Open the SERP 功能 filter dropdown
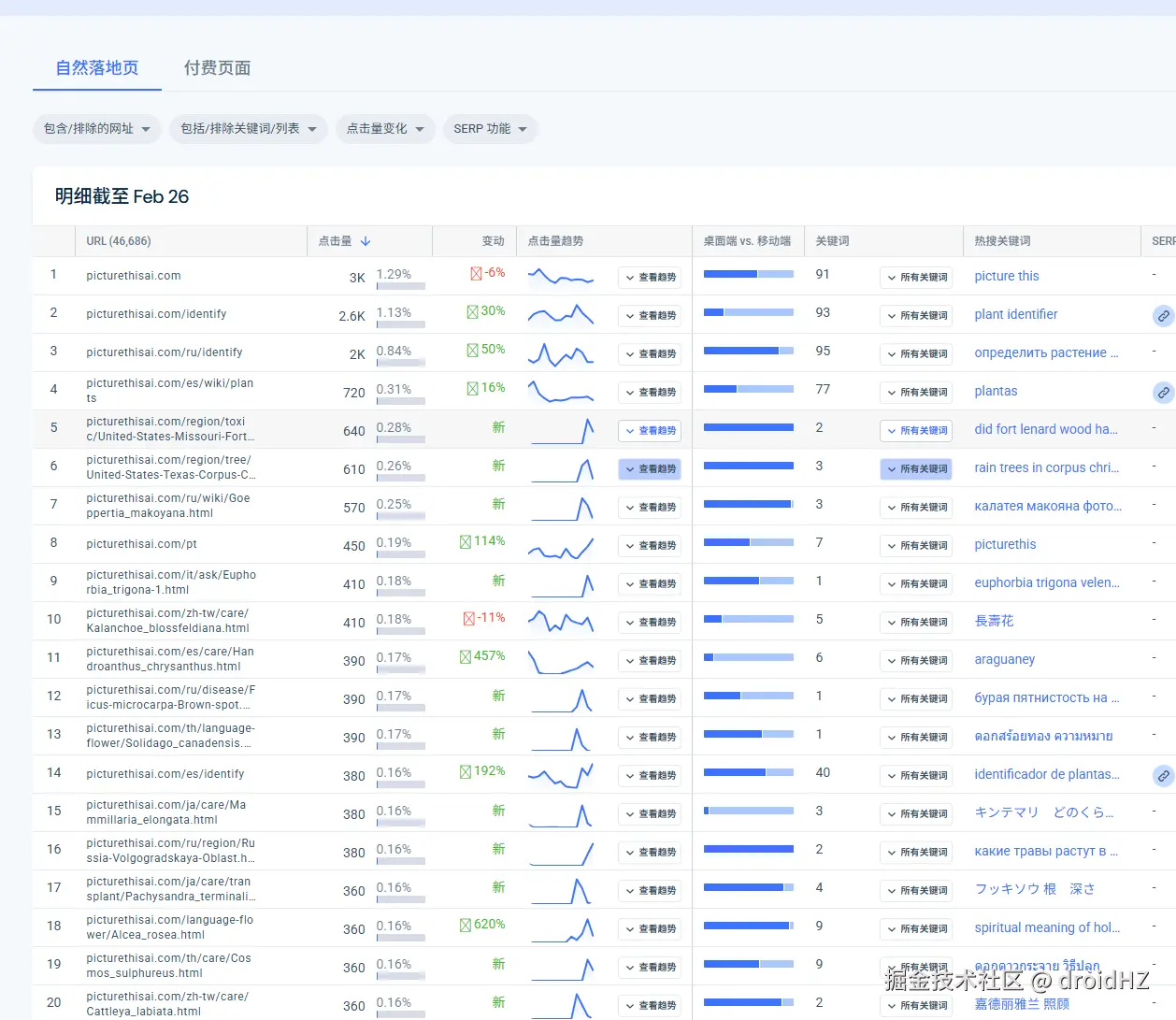The width and height of the screenshot is (1176, 1020). tap(490, 129)
